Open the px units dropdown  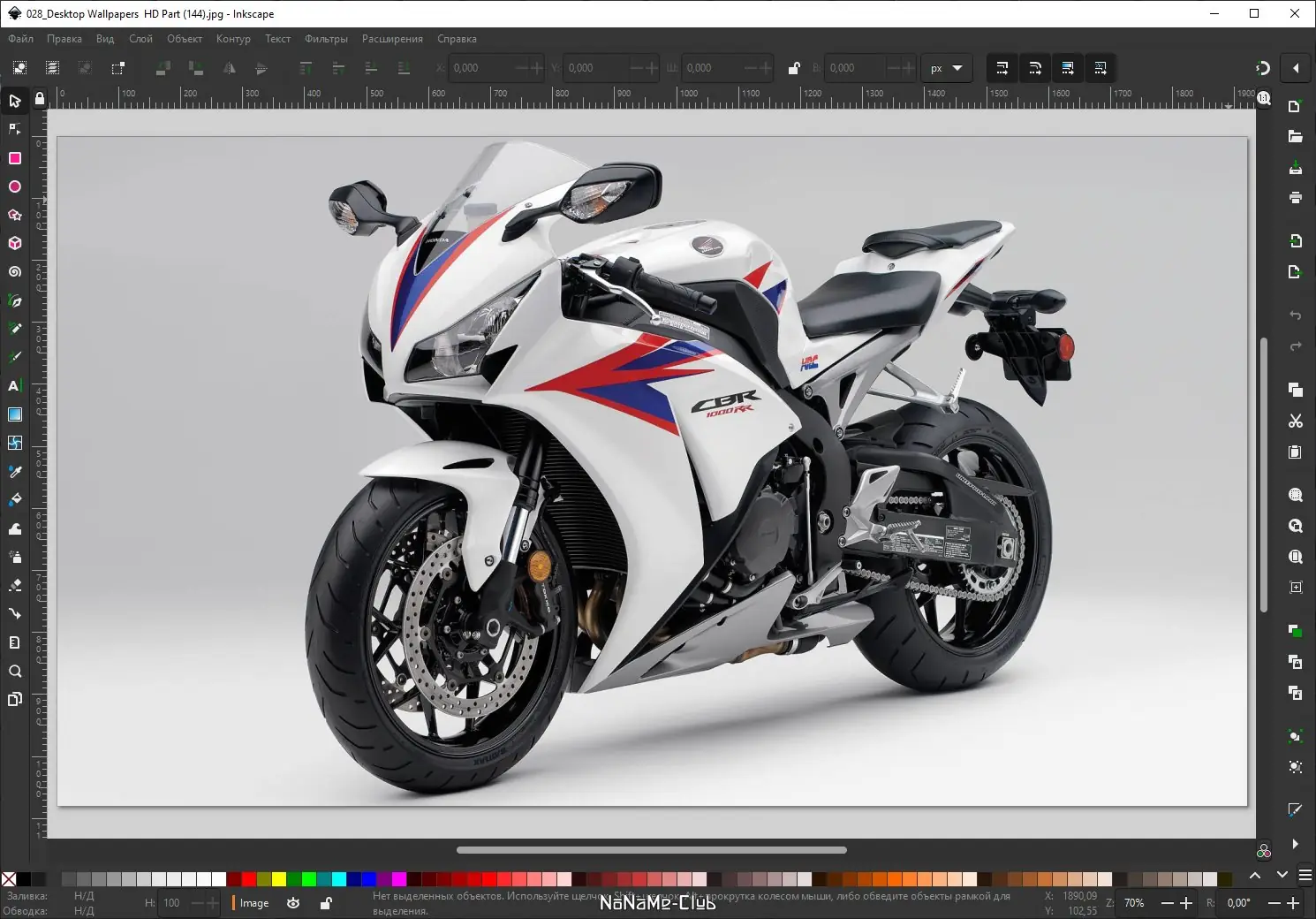coord(947,68)
